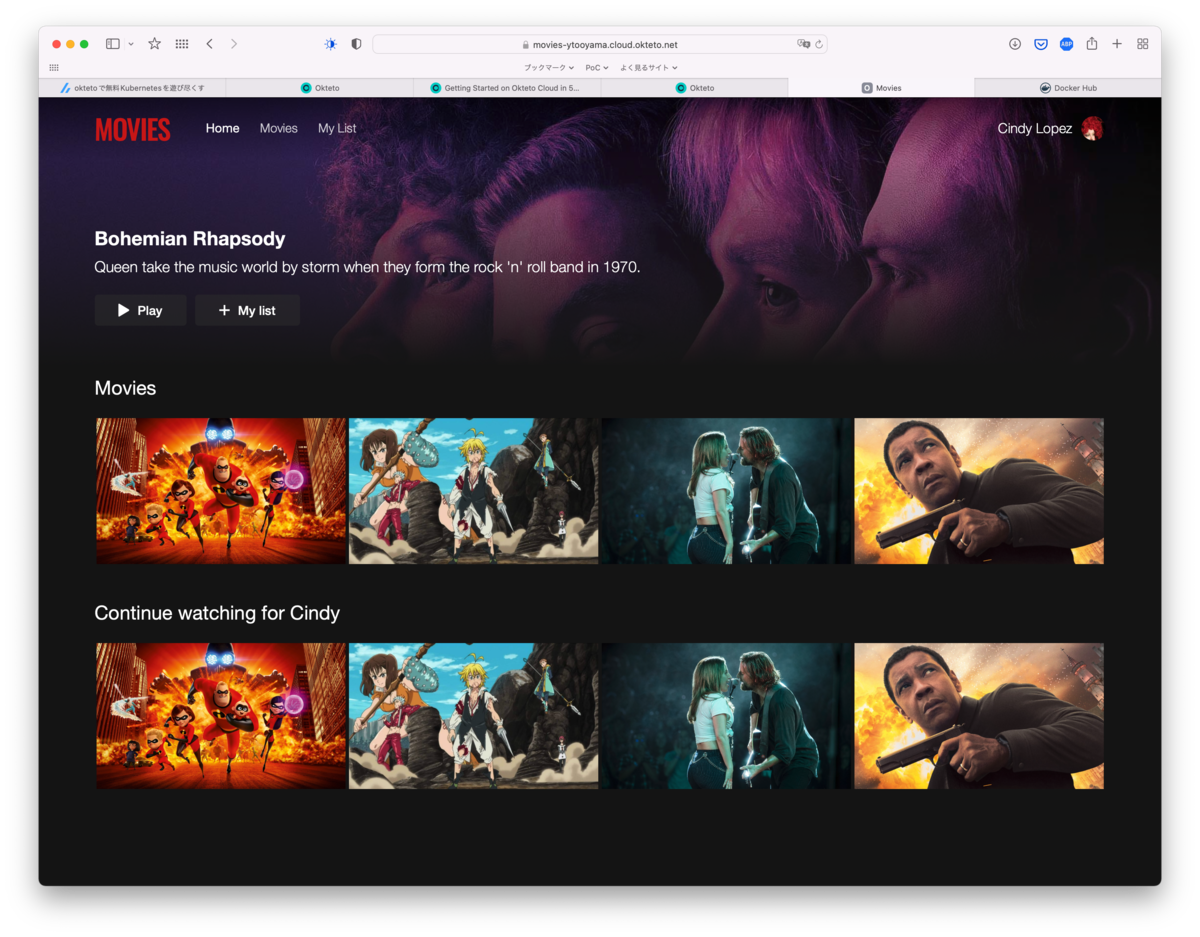Image resolution: width=1200 pixels, height=937 pixels.
Task: Open My List in site navigation
Action: click(337, 128)
